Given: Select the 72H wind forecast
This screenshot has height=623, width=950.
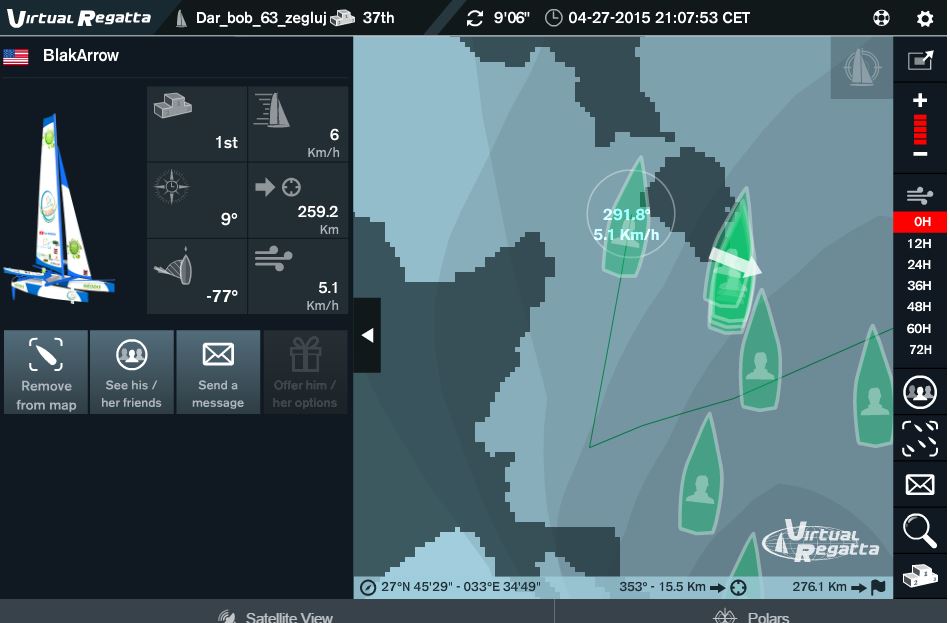Looking at the screenshot, I should (919, 350).
